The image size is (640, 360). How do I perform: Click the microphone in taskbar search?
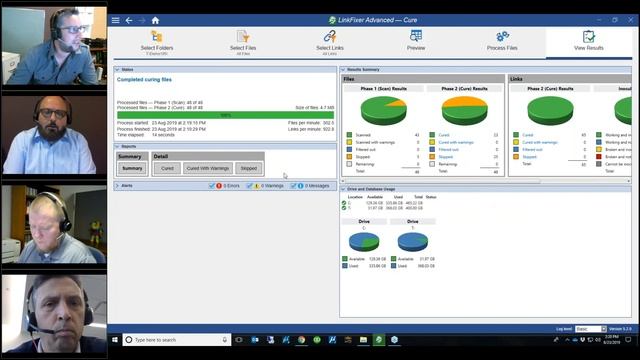pos(224,340)
